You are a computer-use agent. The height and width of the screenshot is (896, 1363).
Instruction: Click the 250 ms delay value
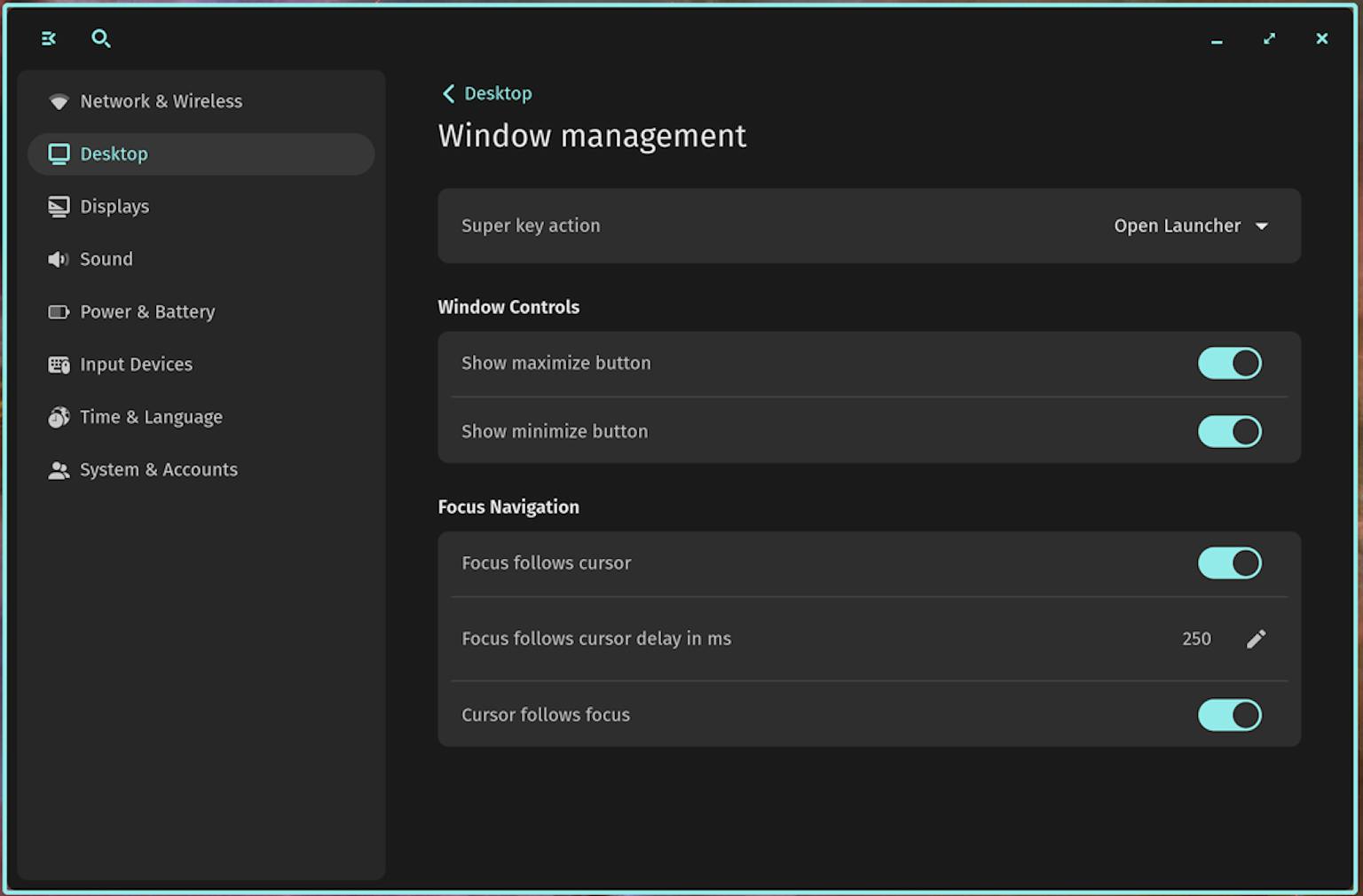pos(1196,639)
